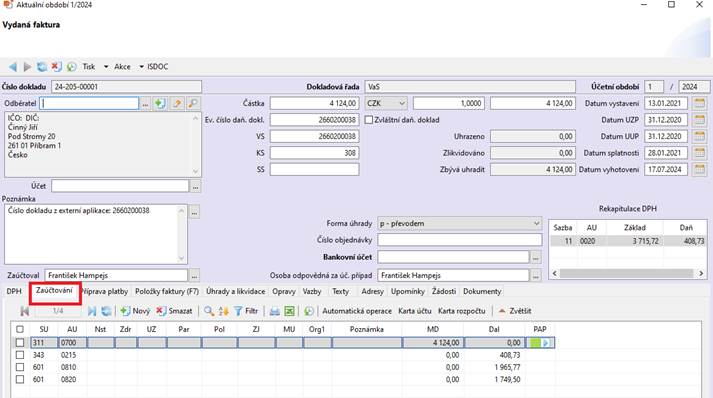The image size is (713, 398).
Task: Click the green PAP indicator in row 311
Action: 536,343
